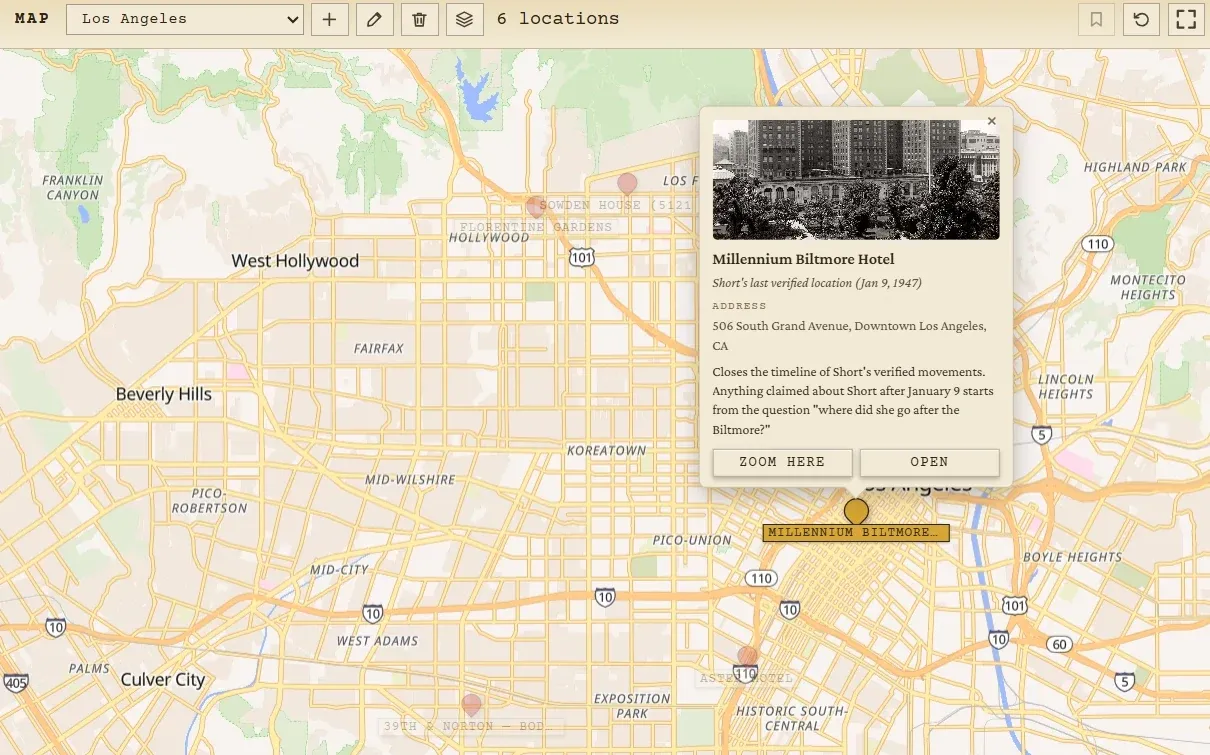
Task: Click the Exposition Park map label
Action: tap(632, 706)
